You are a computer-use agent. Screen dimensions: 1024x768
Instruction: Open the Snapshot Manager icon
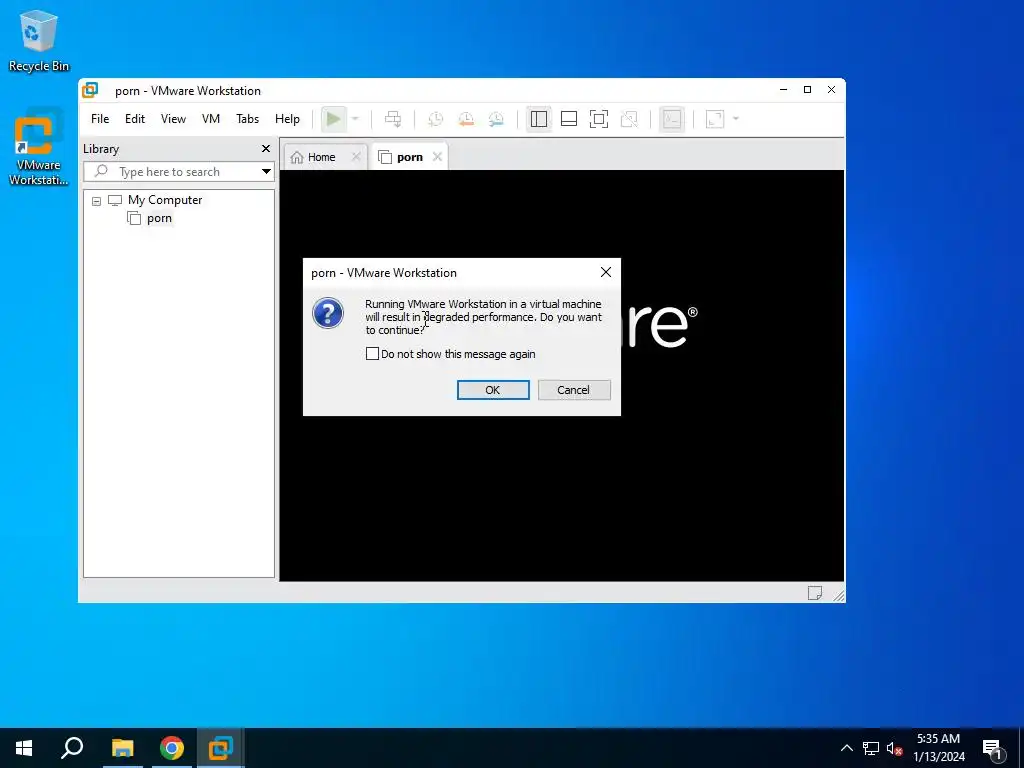(x=496, y=119)
